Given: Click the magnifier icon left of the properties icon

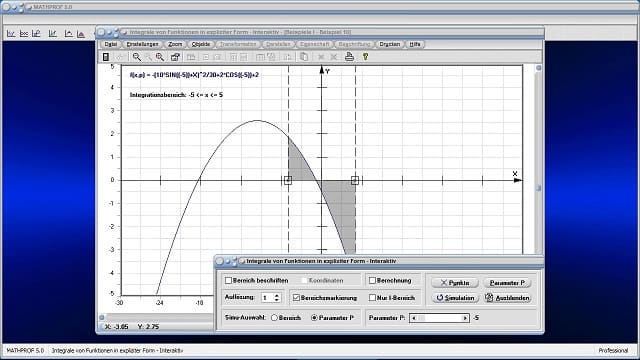Looking at the screenshot, I should 160,57.
